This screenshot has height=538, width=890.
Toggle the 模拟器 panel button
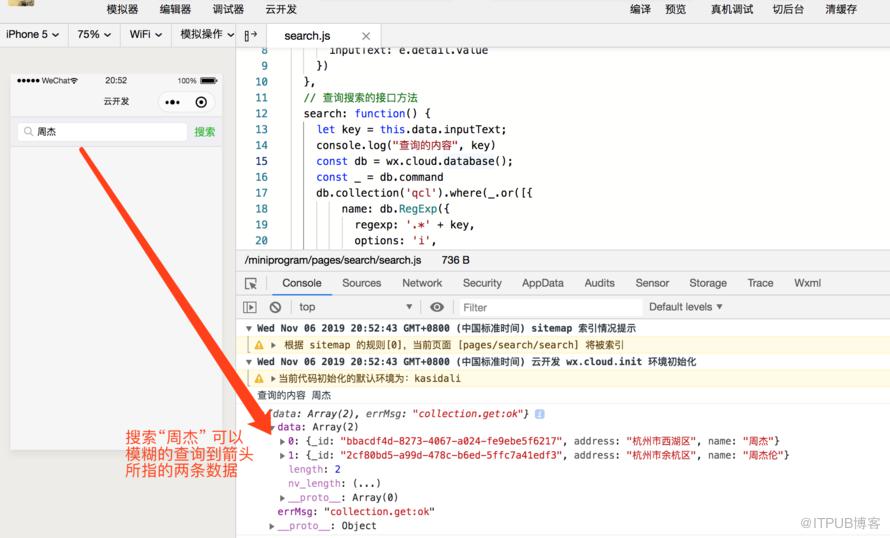pyautogui.click(x=123, y=9)
